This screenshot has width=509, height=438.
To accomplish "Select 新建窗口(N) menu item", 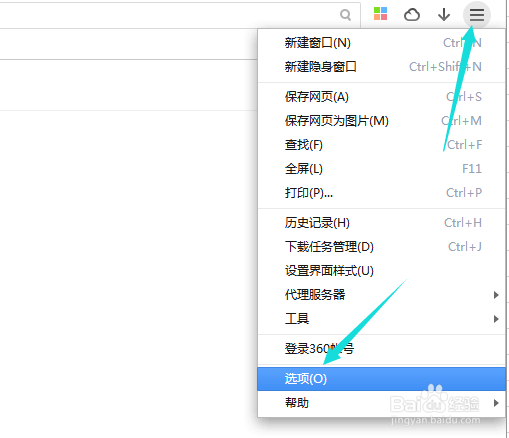I will [382, 43].
